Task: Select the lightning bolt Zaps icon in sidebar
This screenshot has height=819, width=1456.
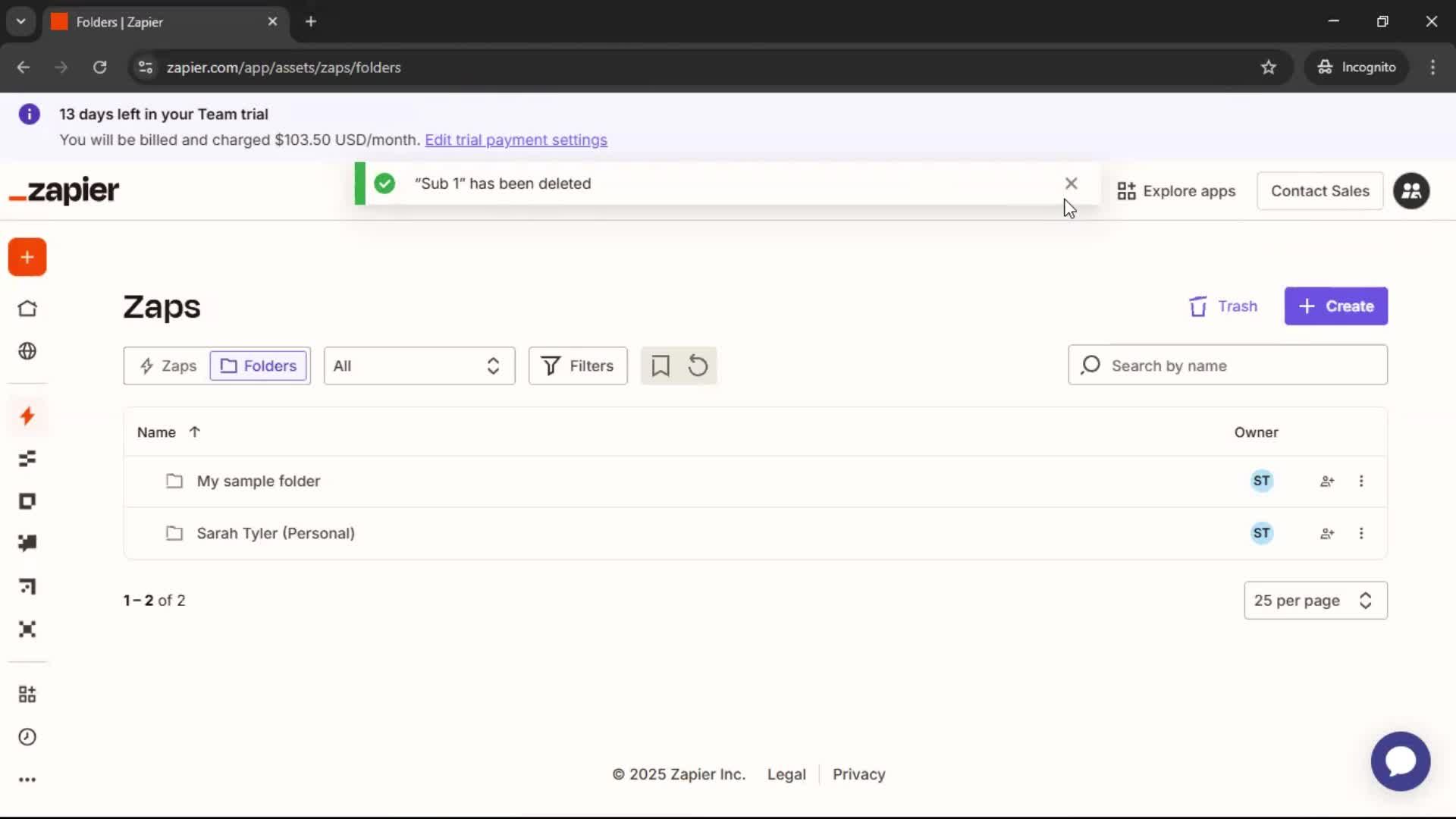Action: pyautogui.click(x=27, y=416)
